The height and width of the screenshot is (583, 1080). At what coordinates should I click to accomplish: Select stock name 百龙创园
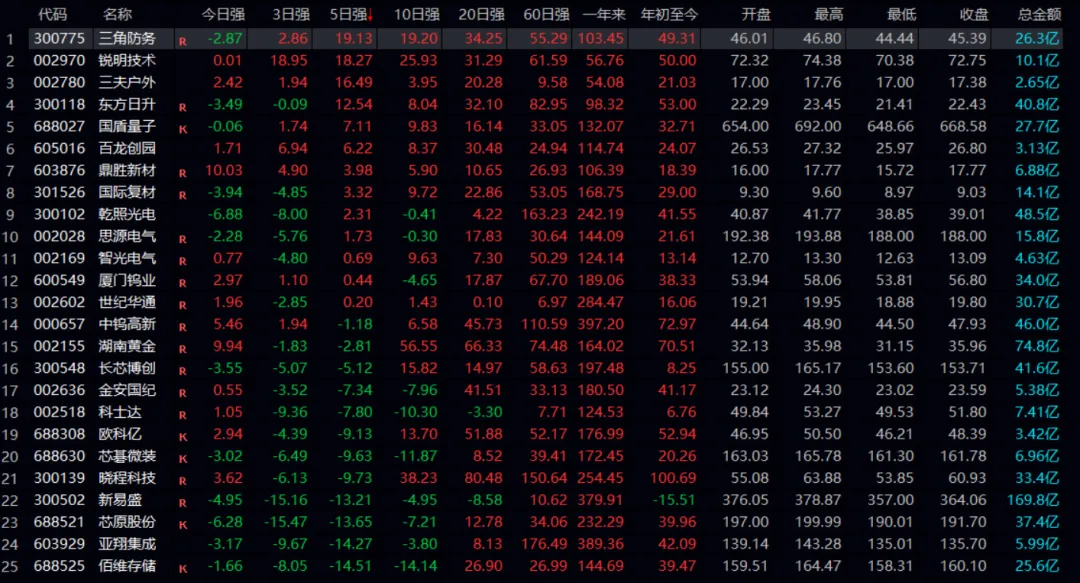pos(127,148)
